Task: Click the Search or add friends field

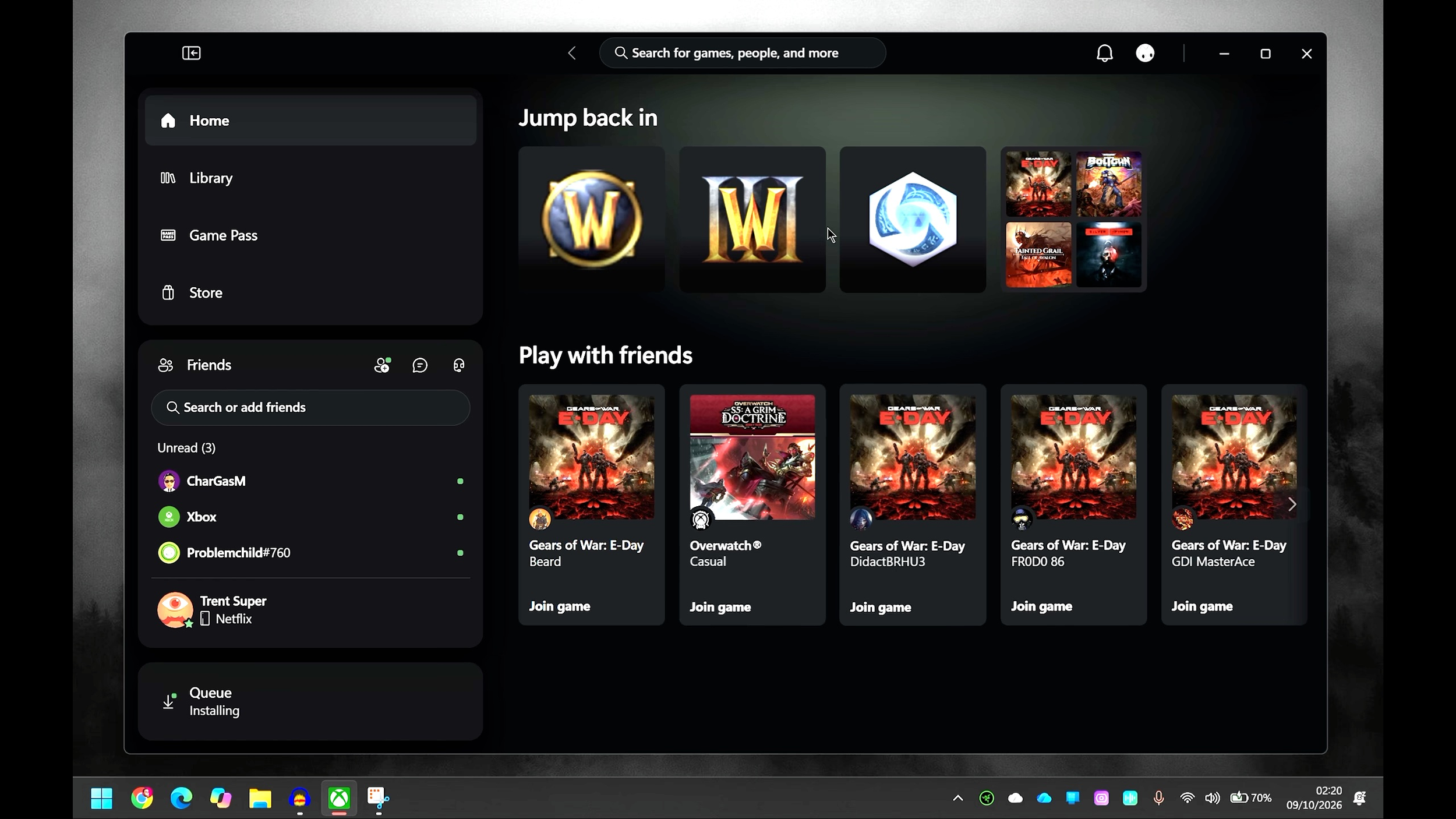Action: [310, 407]
